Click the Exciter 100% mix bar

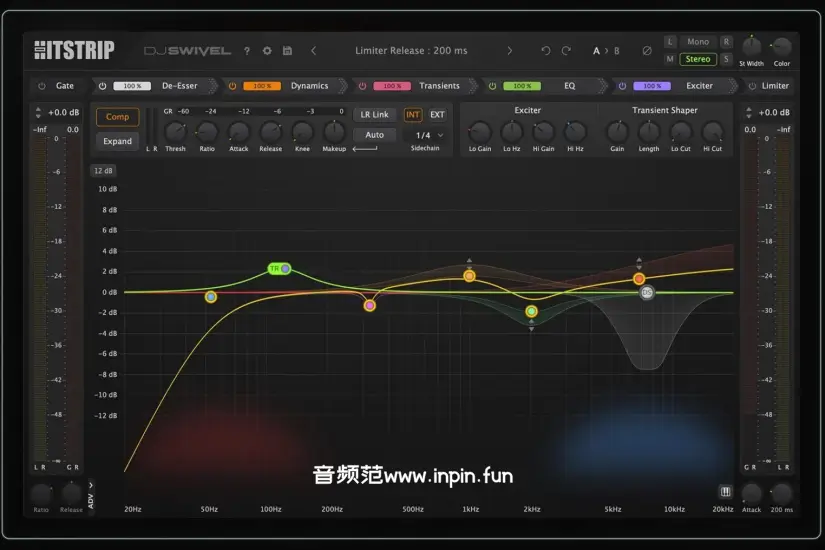[652, 86]
